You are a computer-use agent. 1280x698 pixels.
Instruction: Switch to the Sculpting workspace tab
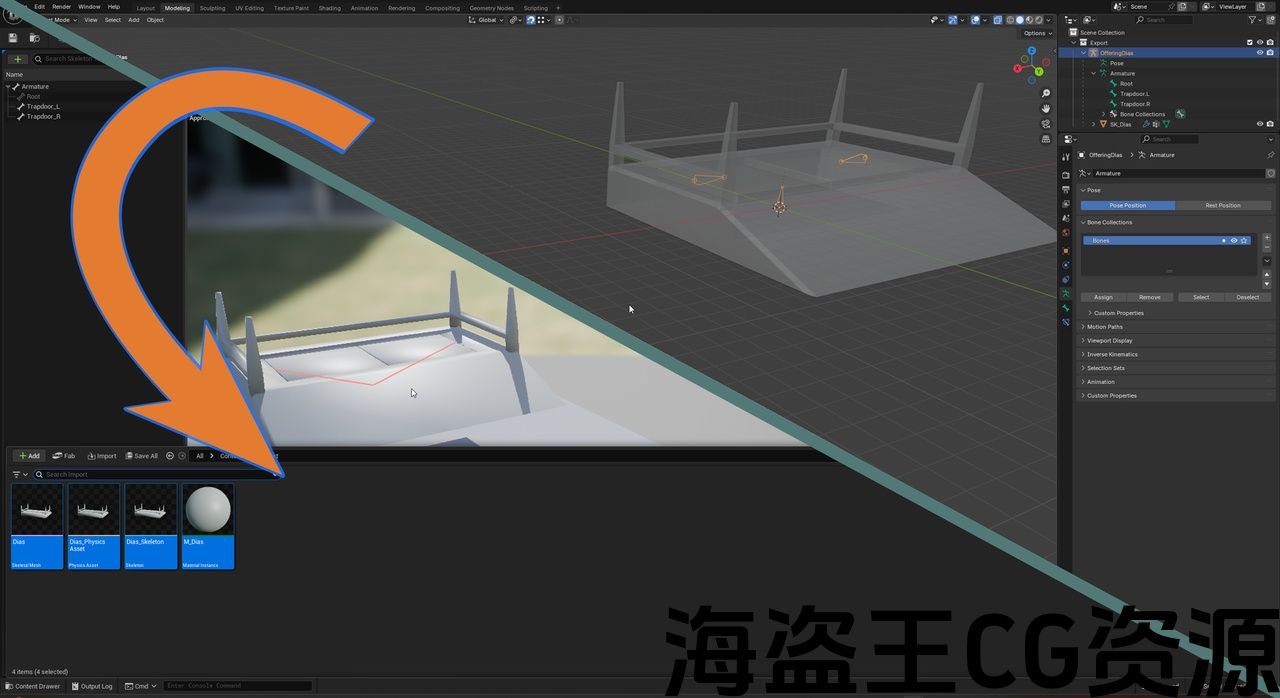(x=212, y=8)
